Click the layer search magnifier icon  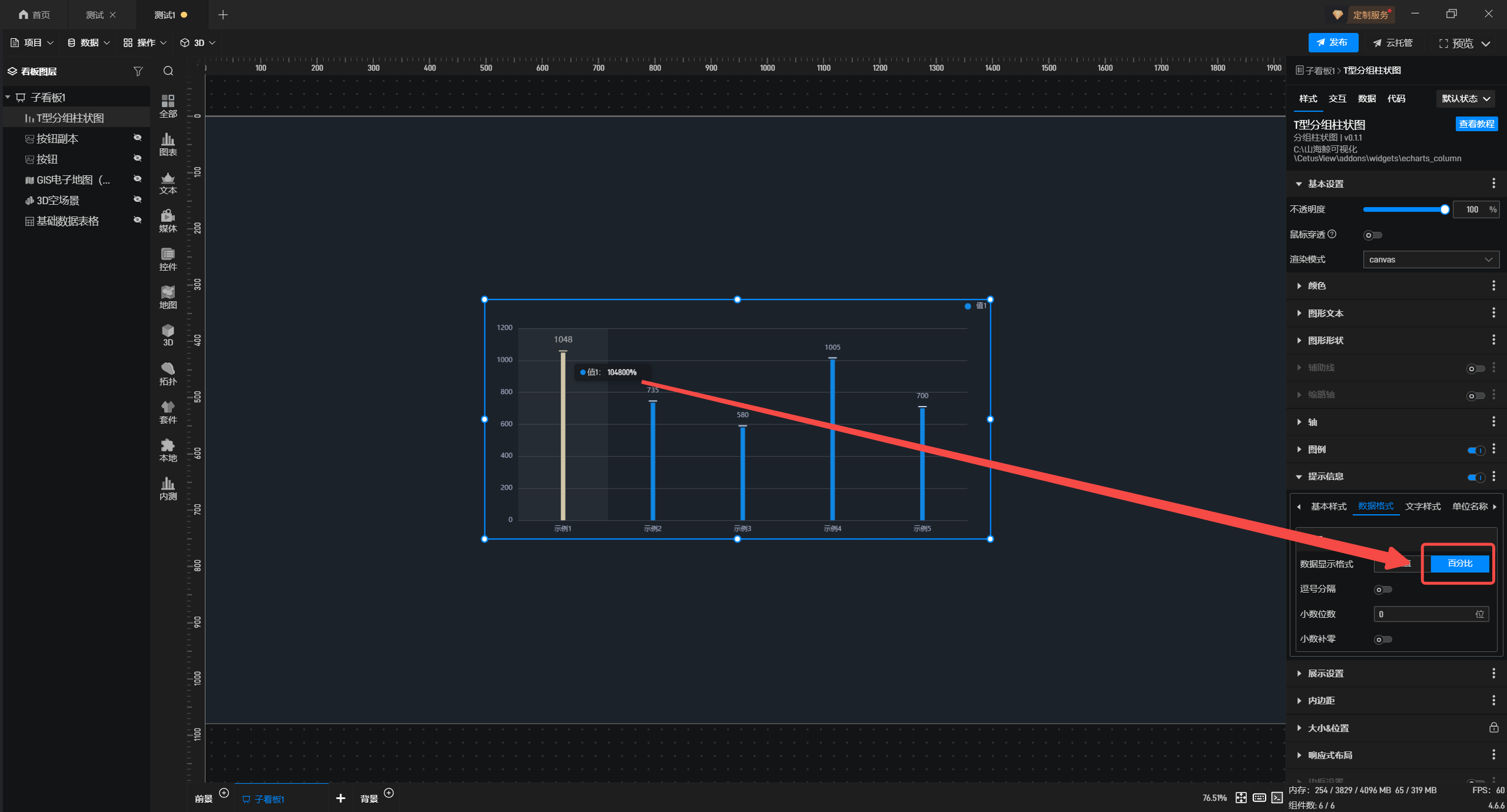tap(168, 71)
